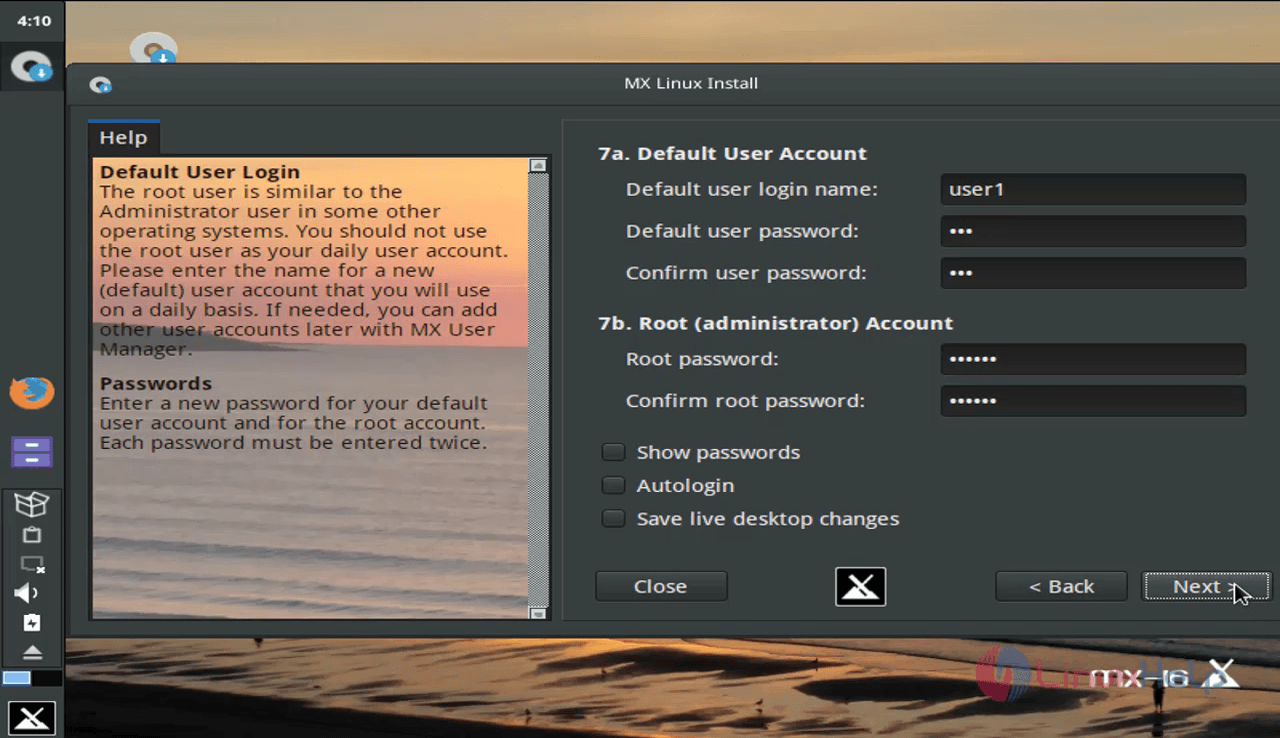This screenshot has width=1280, height=738.
Task: Click the battery power manager icon
Action: point(32,623)
